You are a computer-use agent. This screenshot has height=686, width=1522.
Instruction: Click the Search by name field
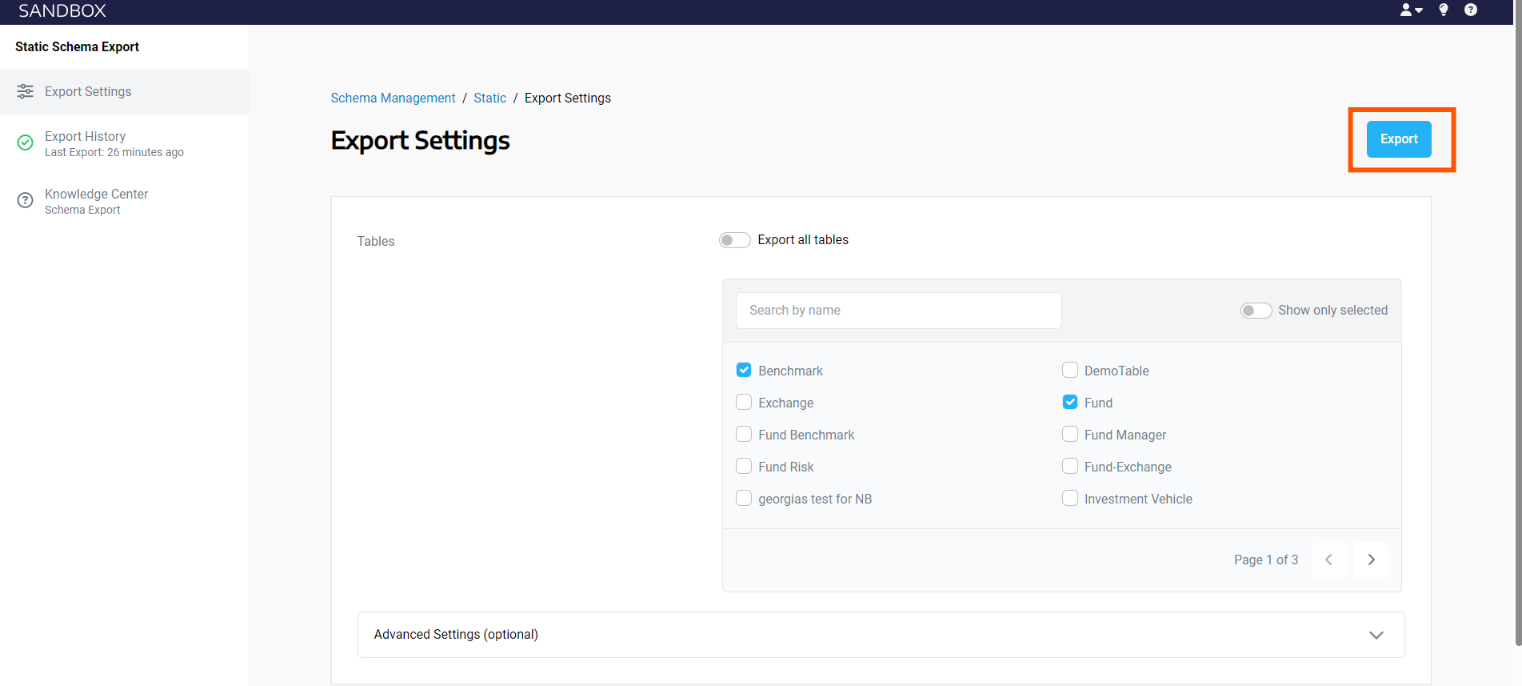(x=898, y=310)
